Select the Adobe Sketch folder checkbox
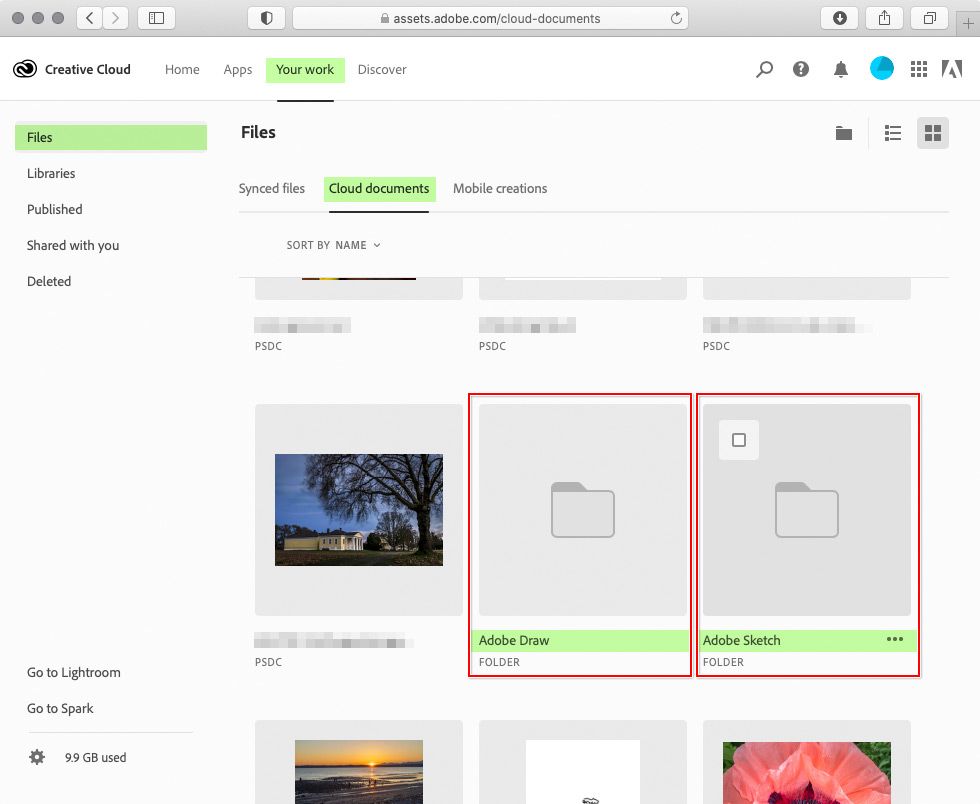980x804 pixels. click(x=739, y=440)
